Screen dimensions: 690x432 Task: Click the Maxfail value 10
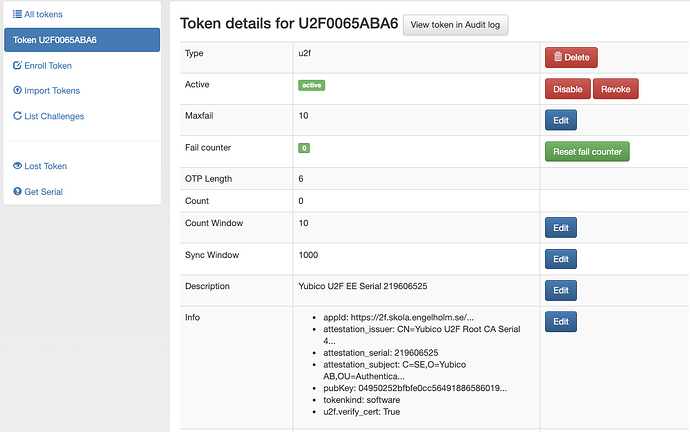303,116
